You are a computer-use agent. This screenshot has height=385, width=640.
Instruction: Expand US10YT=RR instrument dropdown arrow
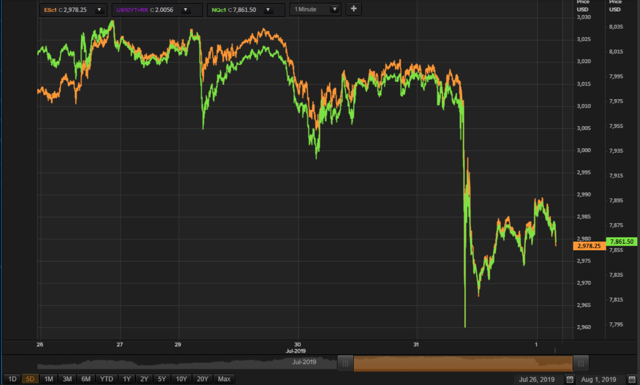click(x=185, y=10)
